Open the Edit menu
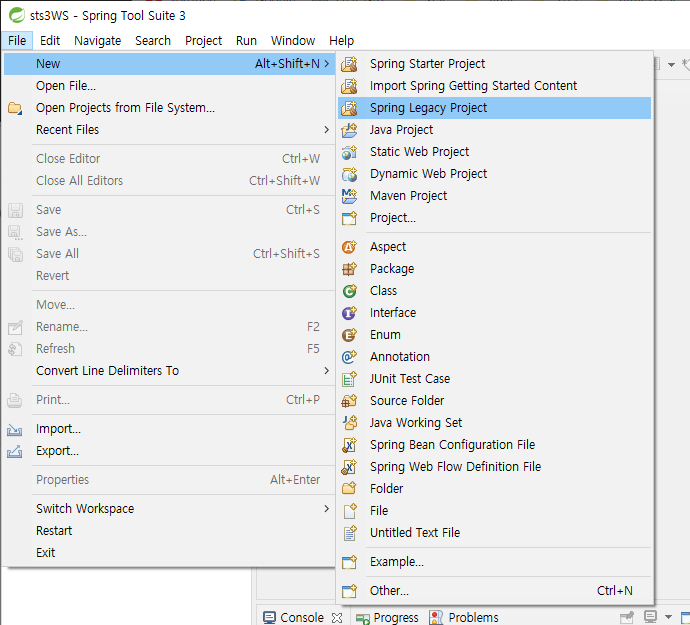Viewport: 690px width, 625px height. tap(50, 41)
